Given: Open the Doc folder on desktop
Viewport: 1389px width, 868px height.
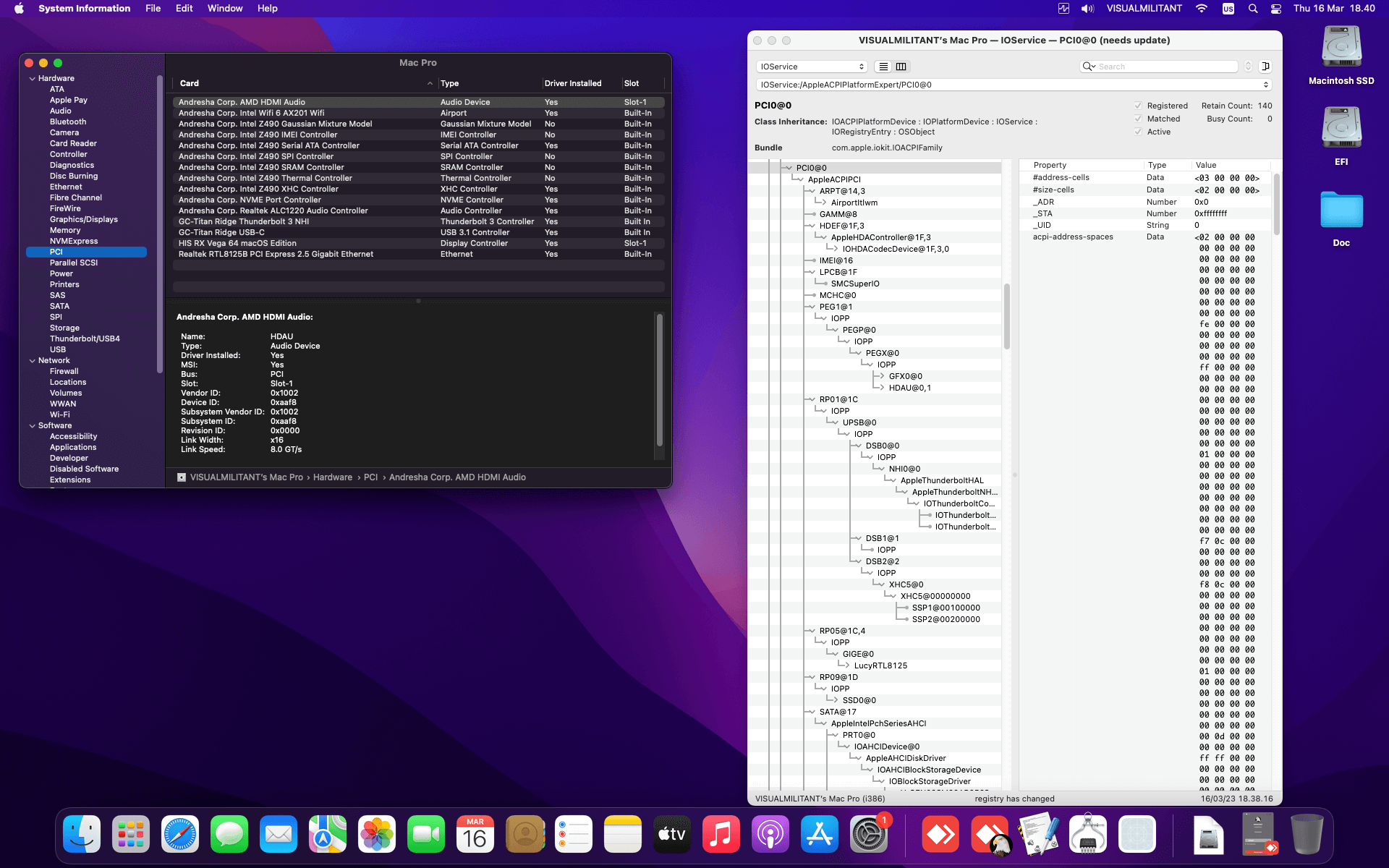Looking at the screenshot, I should (x=1341, y=210).
